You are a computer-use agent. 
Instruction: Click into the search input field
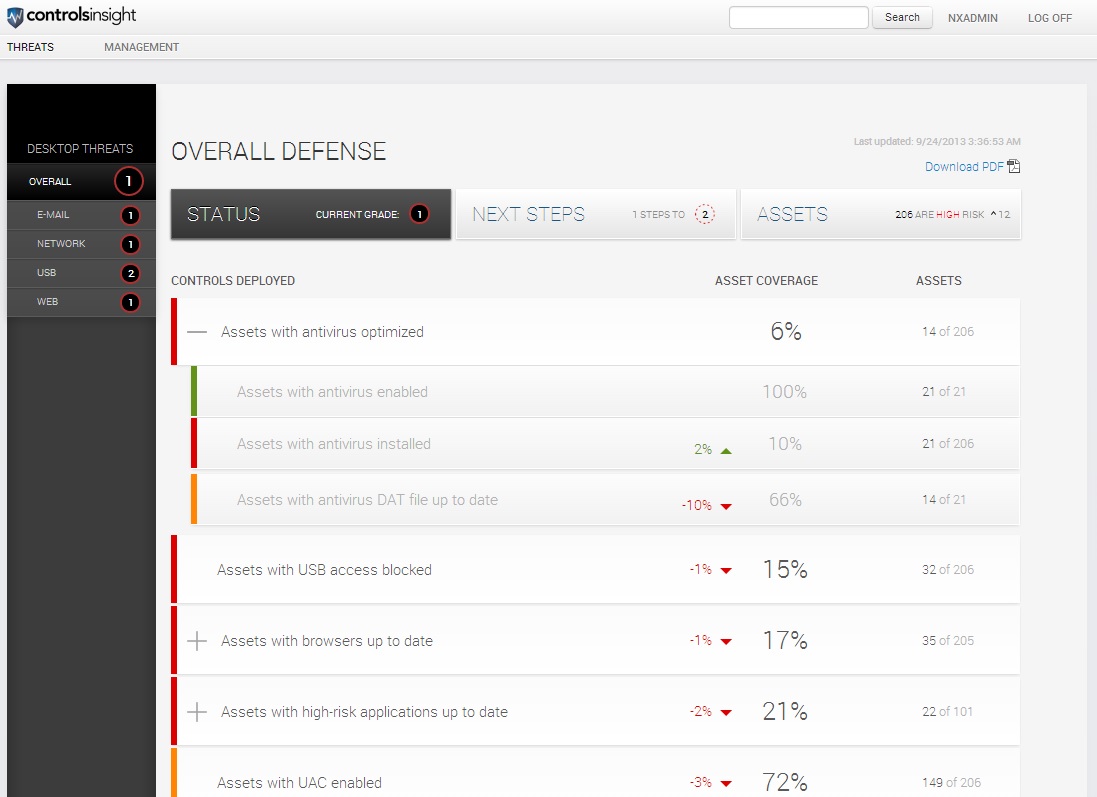click(798, 18)
